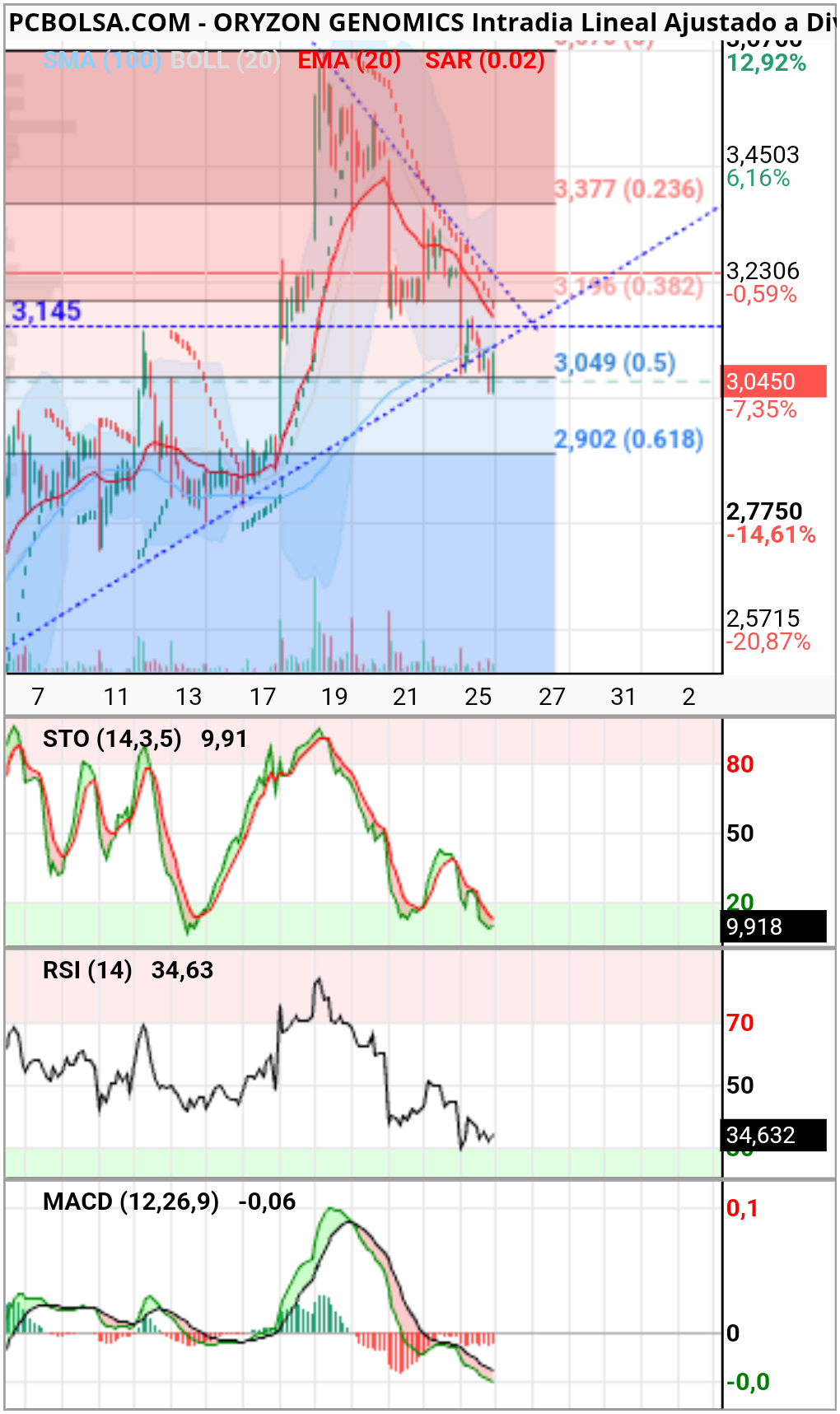This screenshot has height=1414, width=840.
Task: Click date 25 on the time axis
Action: 478,697
